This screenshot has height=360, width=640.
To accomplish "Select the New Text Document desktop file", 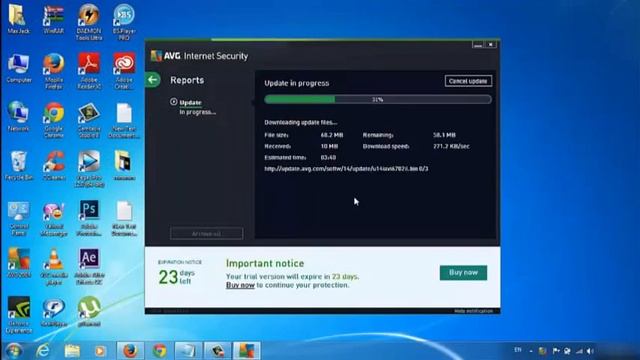I will coord(124,120).
